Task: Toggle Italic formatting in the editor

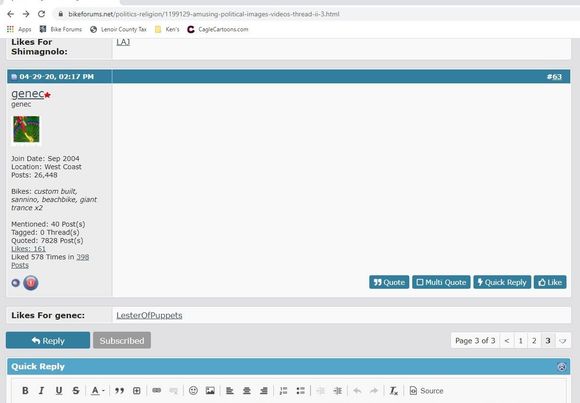Action: point(41,390)
